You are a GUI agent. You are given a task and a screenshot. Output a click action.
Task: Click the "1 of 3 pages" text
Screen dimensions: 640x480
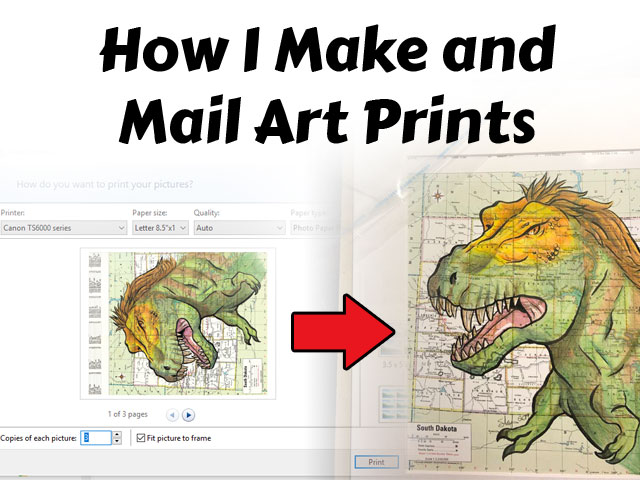coord(128,414)
